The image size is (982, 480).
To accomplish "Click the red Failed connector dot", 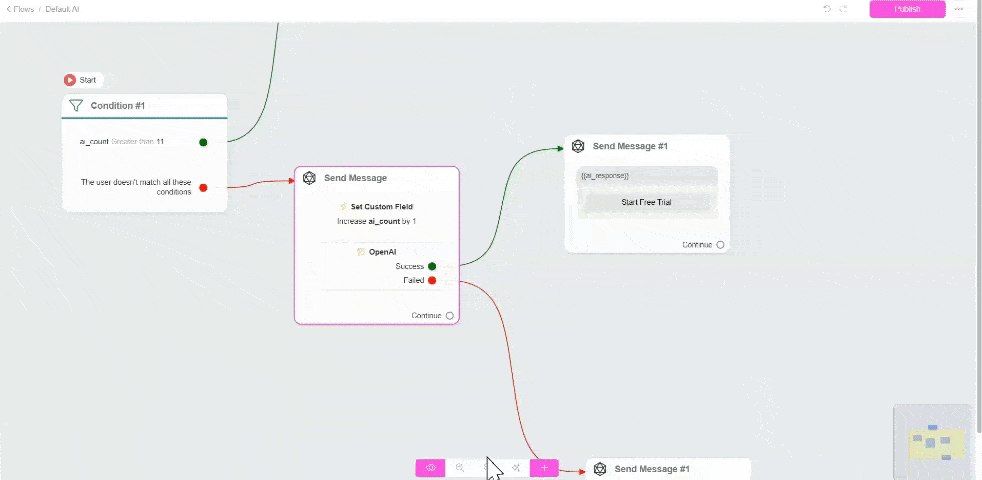I will [x=432, y=280].
